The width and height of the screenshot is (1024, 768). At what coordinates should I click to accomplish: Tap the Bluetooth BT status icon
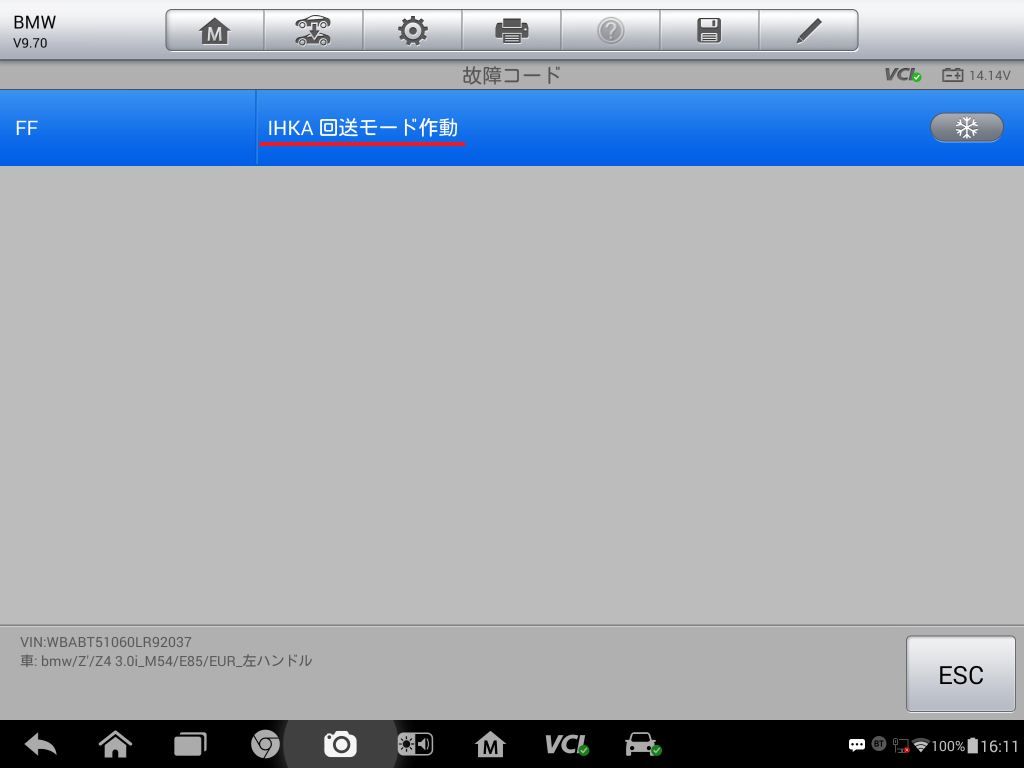[879, 744]
